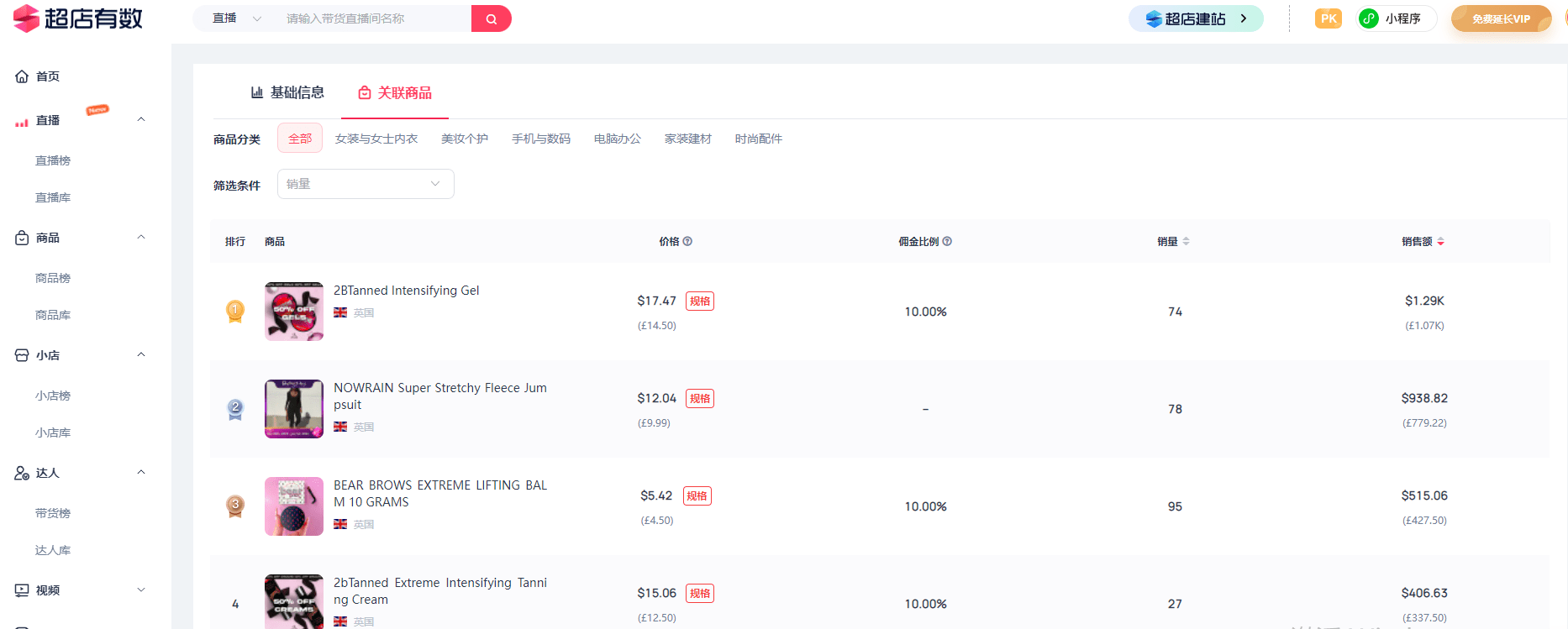
Task: Click the UK flag under NOWRAIN Jumpsuit
Action: tap(340, 427)
